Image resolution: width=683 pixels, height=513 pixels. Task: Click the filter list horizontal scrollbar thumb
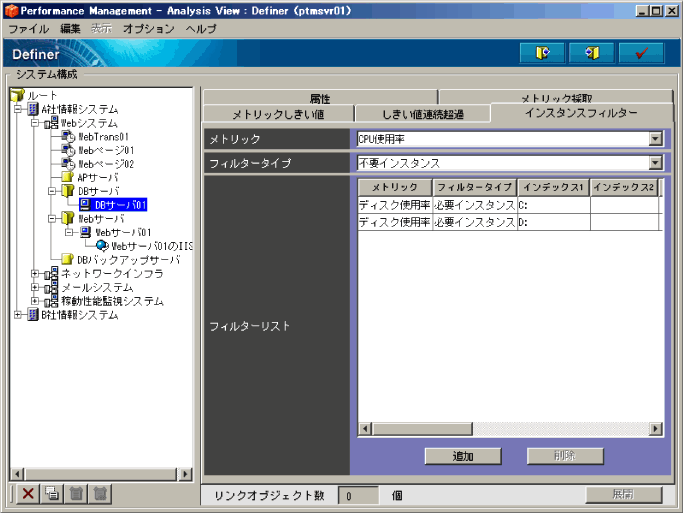pyautogui.click(x=422, y=429)
